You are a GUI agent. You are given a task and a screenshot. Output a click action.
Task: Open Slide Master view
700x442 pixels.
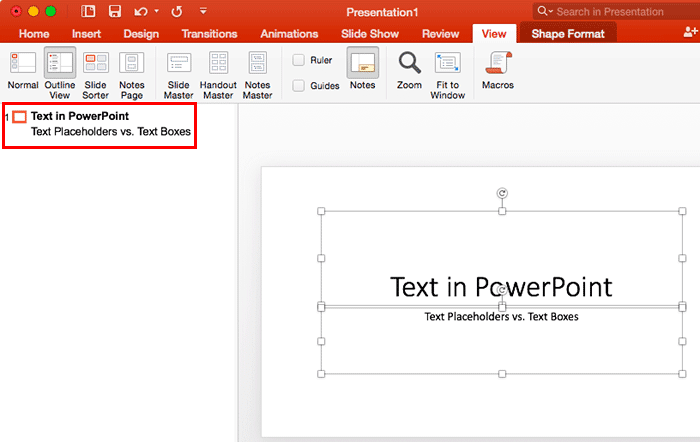point(179,75)
